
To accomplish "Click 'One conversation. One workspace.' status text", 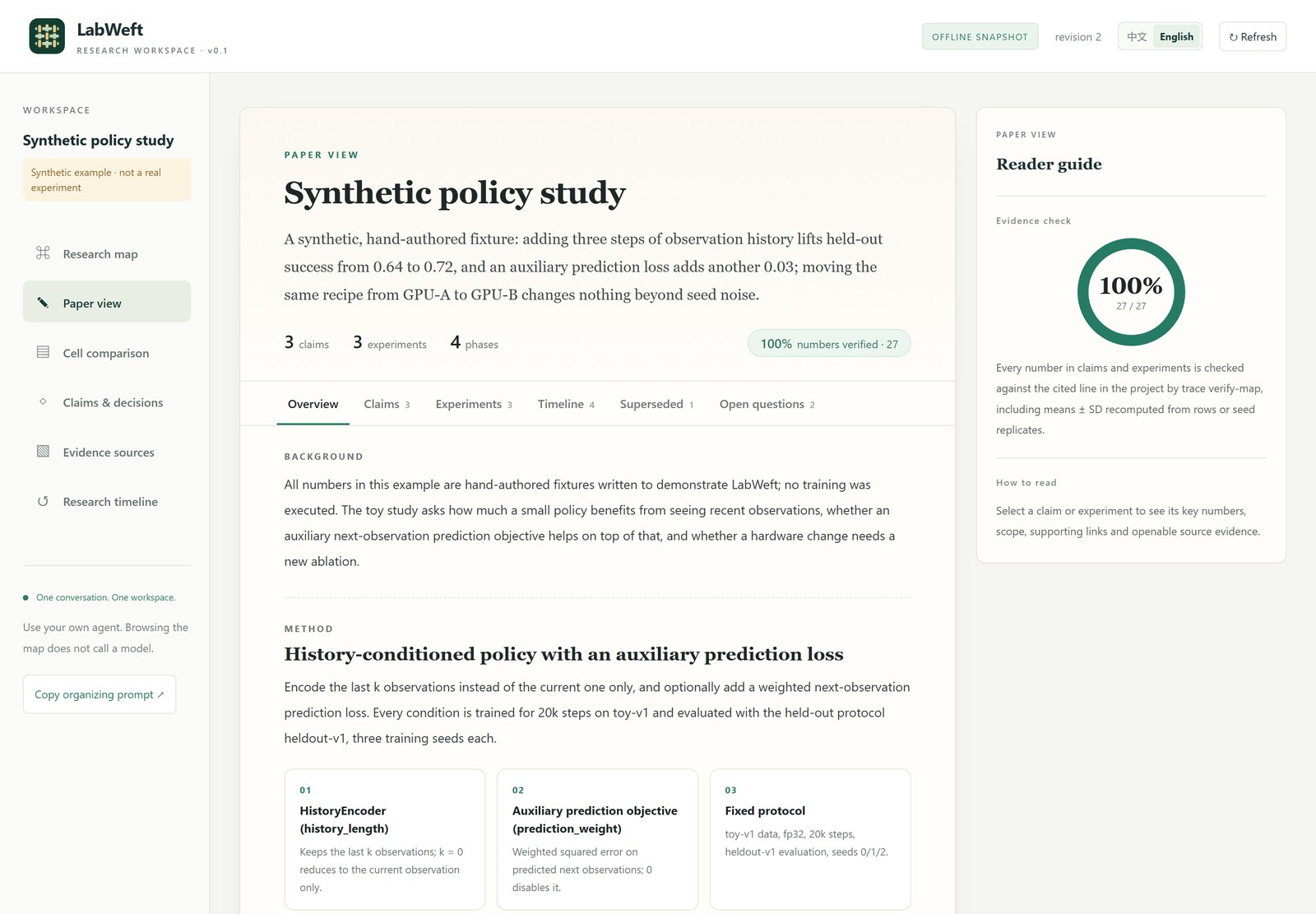I will [x=105, y=597].
